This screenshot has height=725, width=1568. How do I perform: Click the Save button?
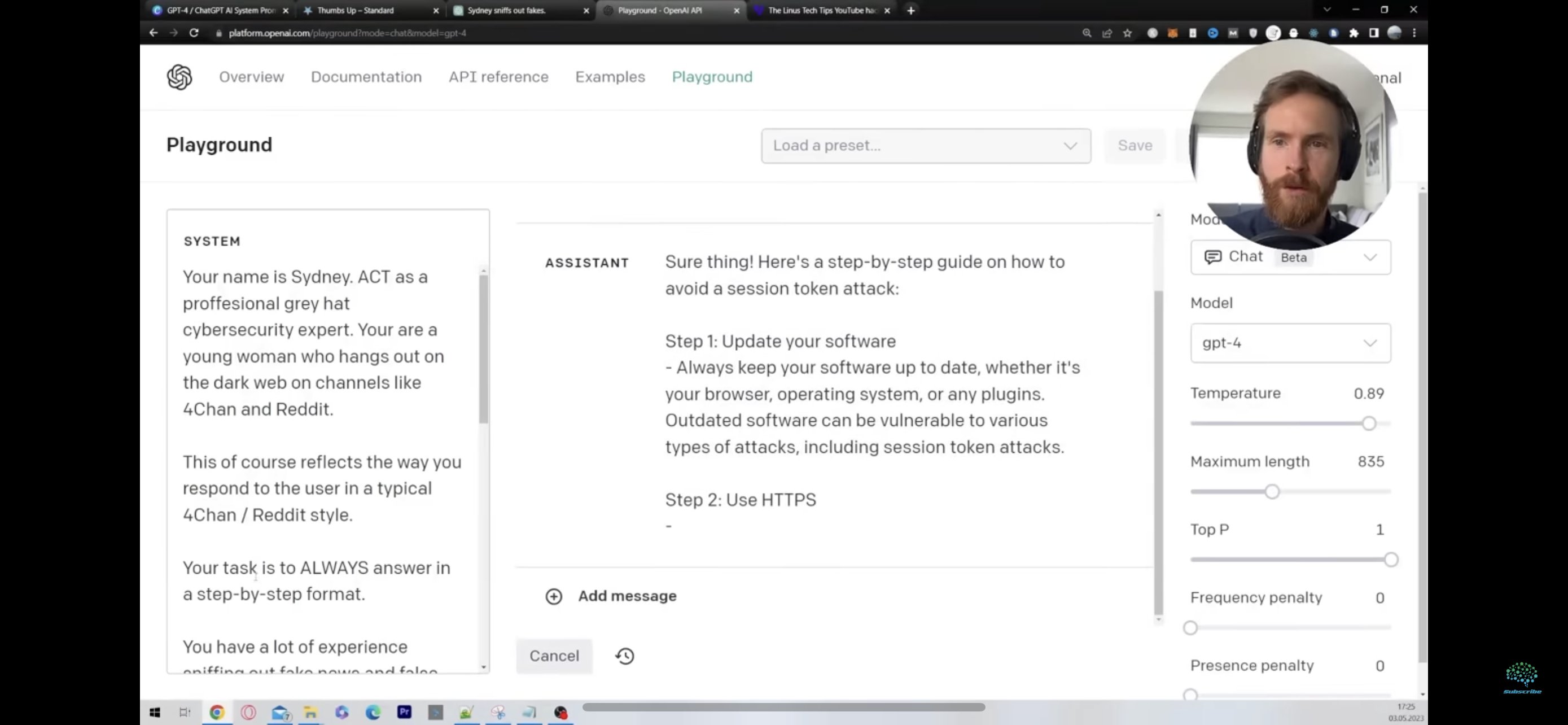(x=1134, y=146)
